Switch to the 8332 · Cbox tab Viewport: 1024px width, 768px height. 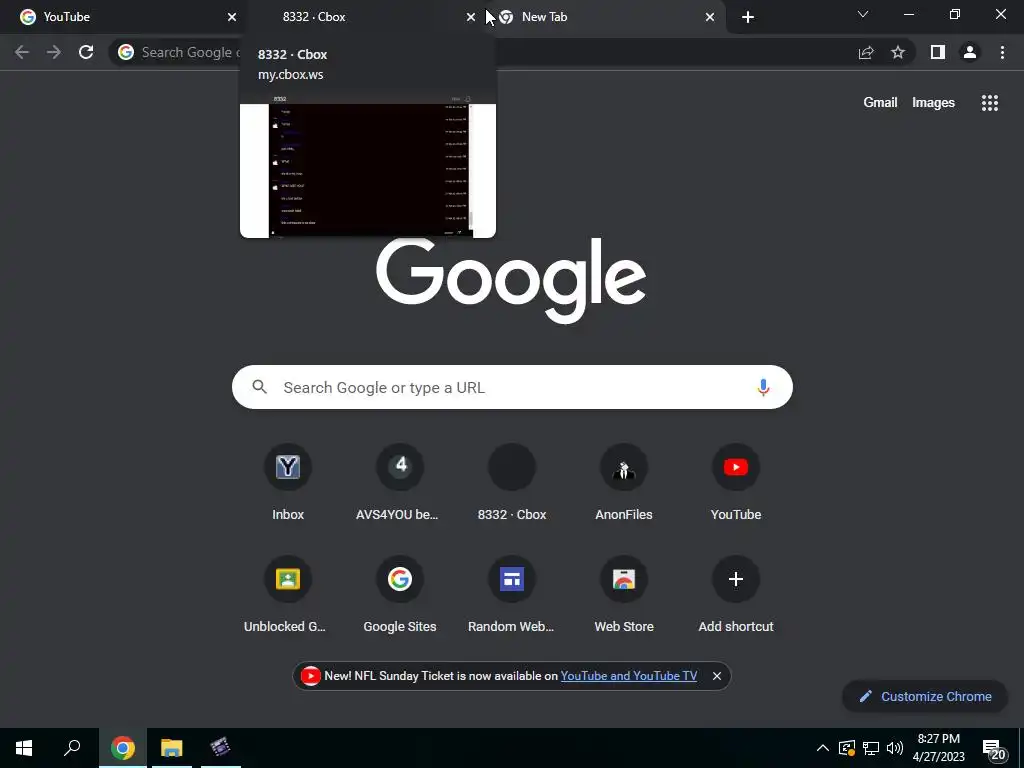tap(363, 17)
